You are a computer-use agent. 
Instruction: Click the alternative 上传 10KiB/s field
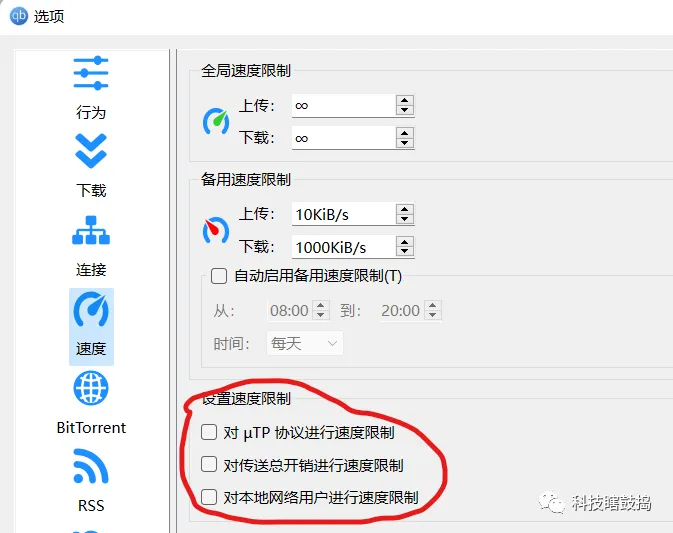[x=344, y=214]
